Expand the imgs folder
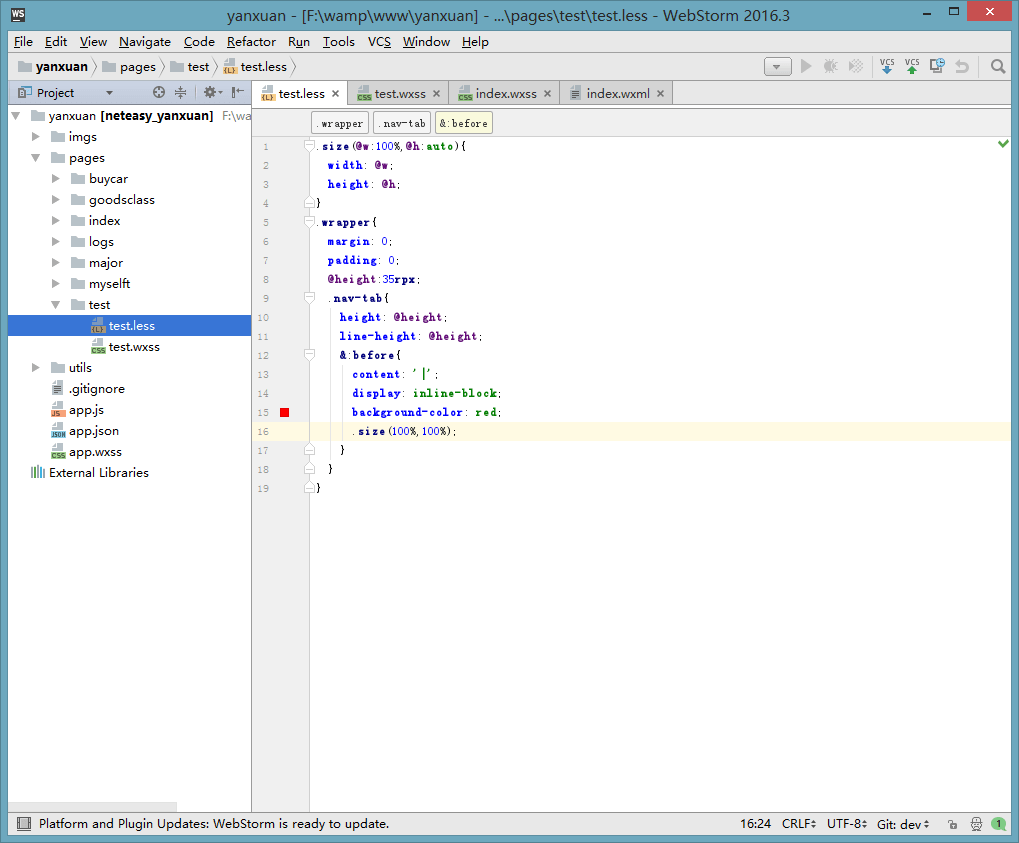This screenshot has height=843, width=1019. click(36, 137)
